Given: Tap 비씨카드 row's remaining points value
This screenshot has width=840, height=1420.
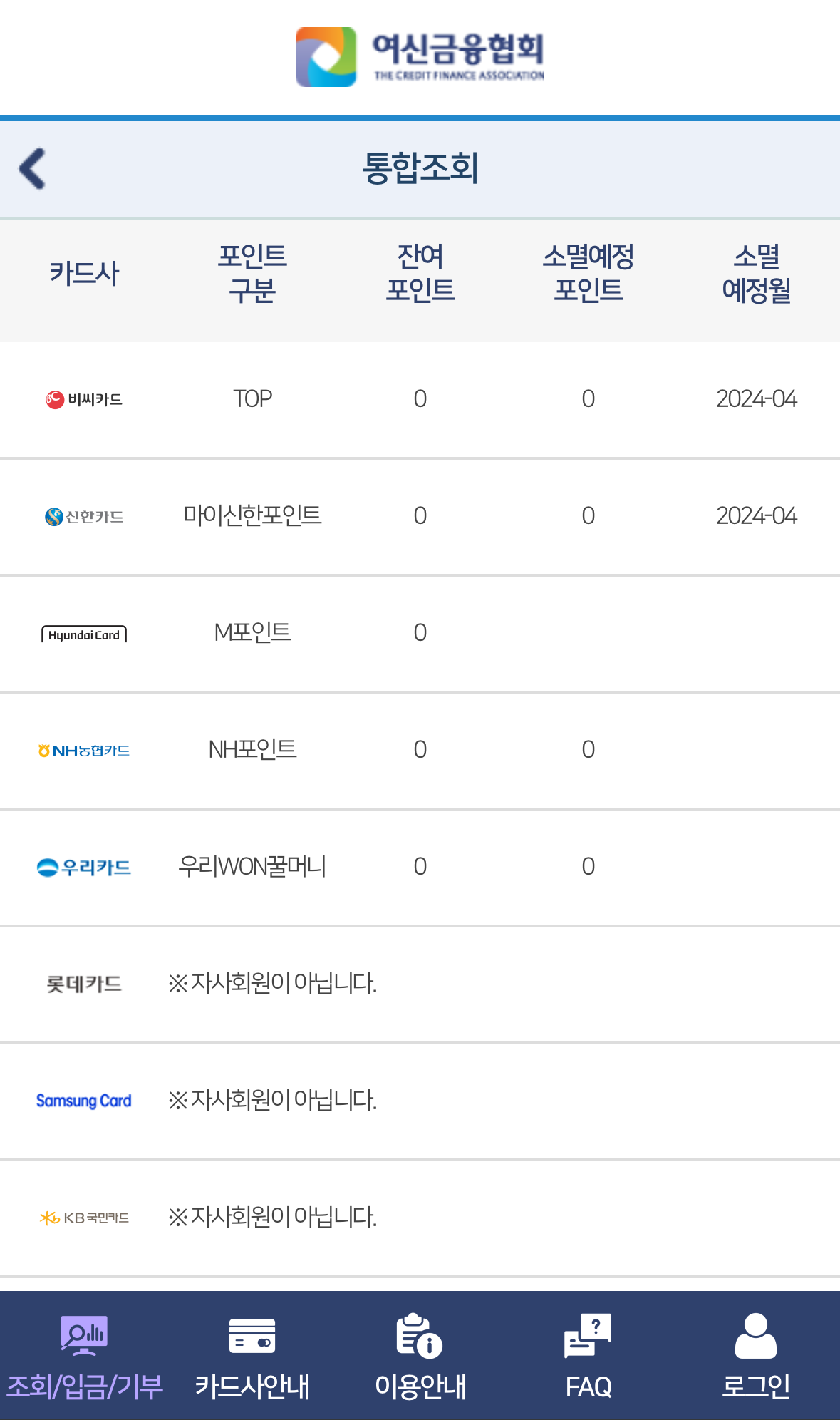Looking at the screenshot, I should click(420, 398).
